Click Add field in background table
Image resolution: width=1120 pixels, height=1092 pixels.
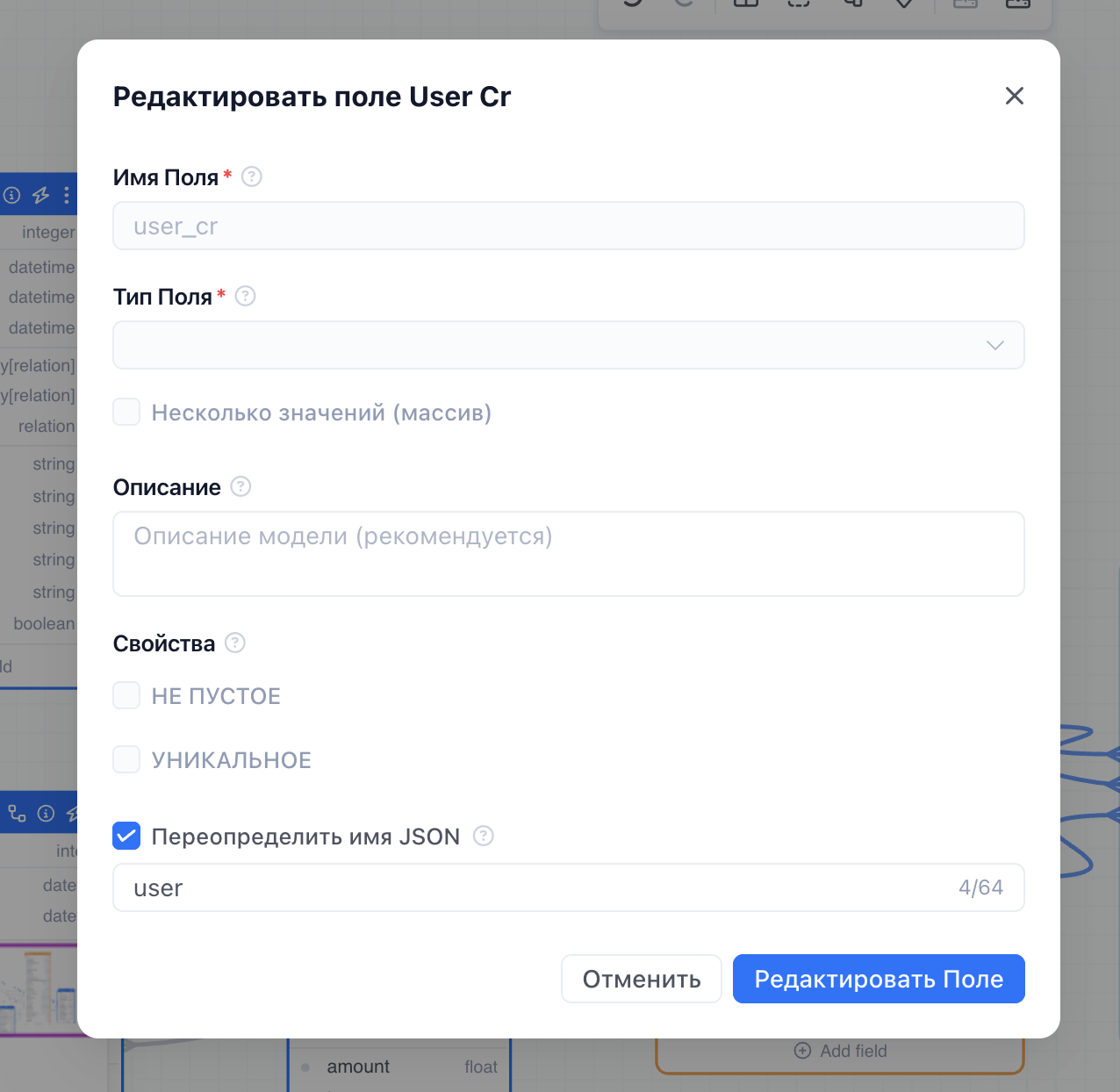[x=841, y=1051]
